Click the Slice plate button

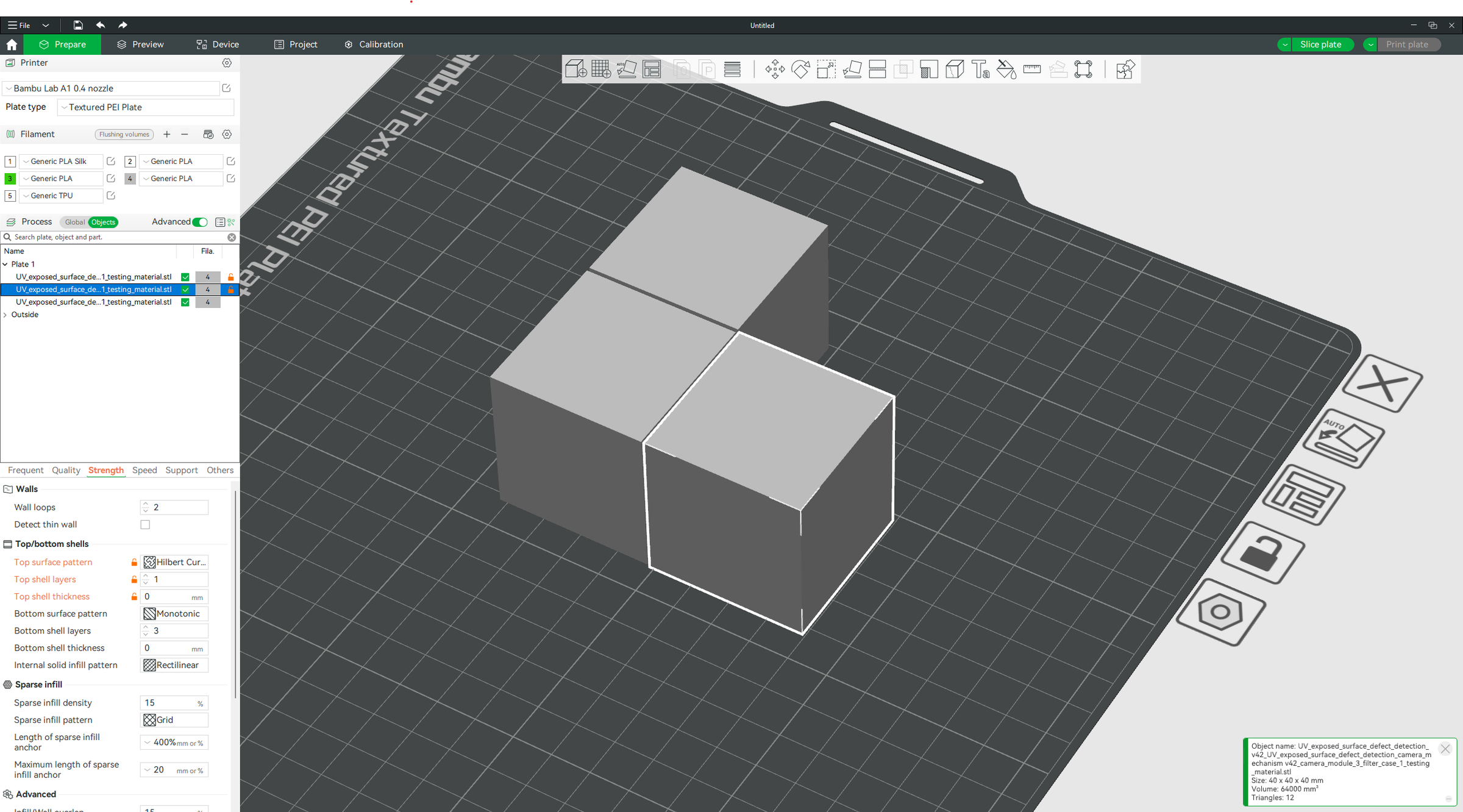[x=1320, y=45]
